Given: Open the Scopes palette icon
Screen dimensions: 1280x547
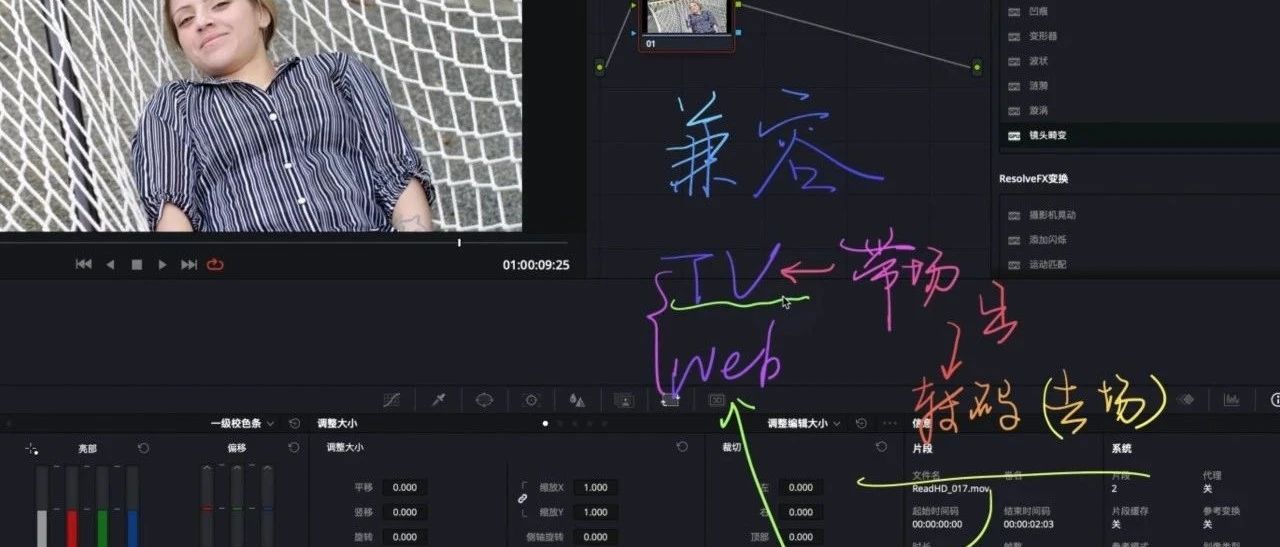Looking at the screenshot, I should [1231, 400].
